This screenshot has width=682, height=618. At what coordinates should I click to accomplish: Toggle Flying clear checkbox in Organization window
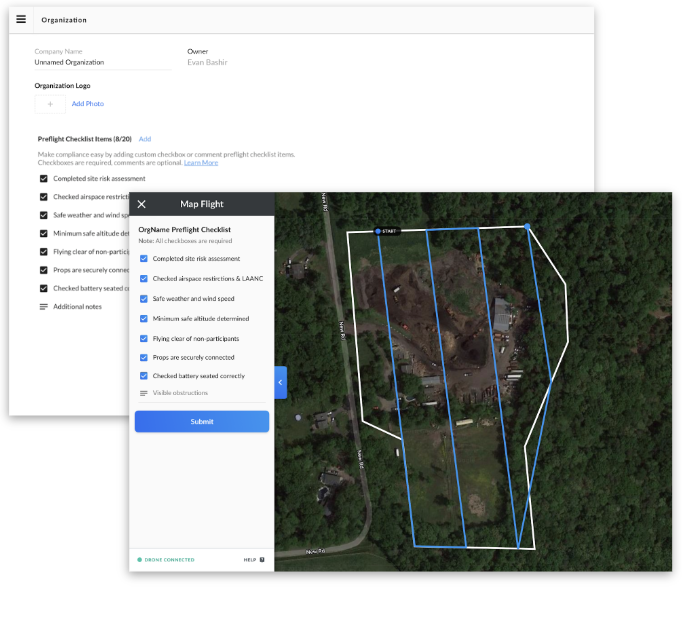point(43,252)
